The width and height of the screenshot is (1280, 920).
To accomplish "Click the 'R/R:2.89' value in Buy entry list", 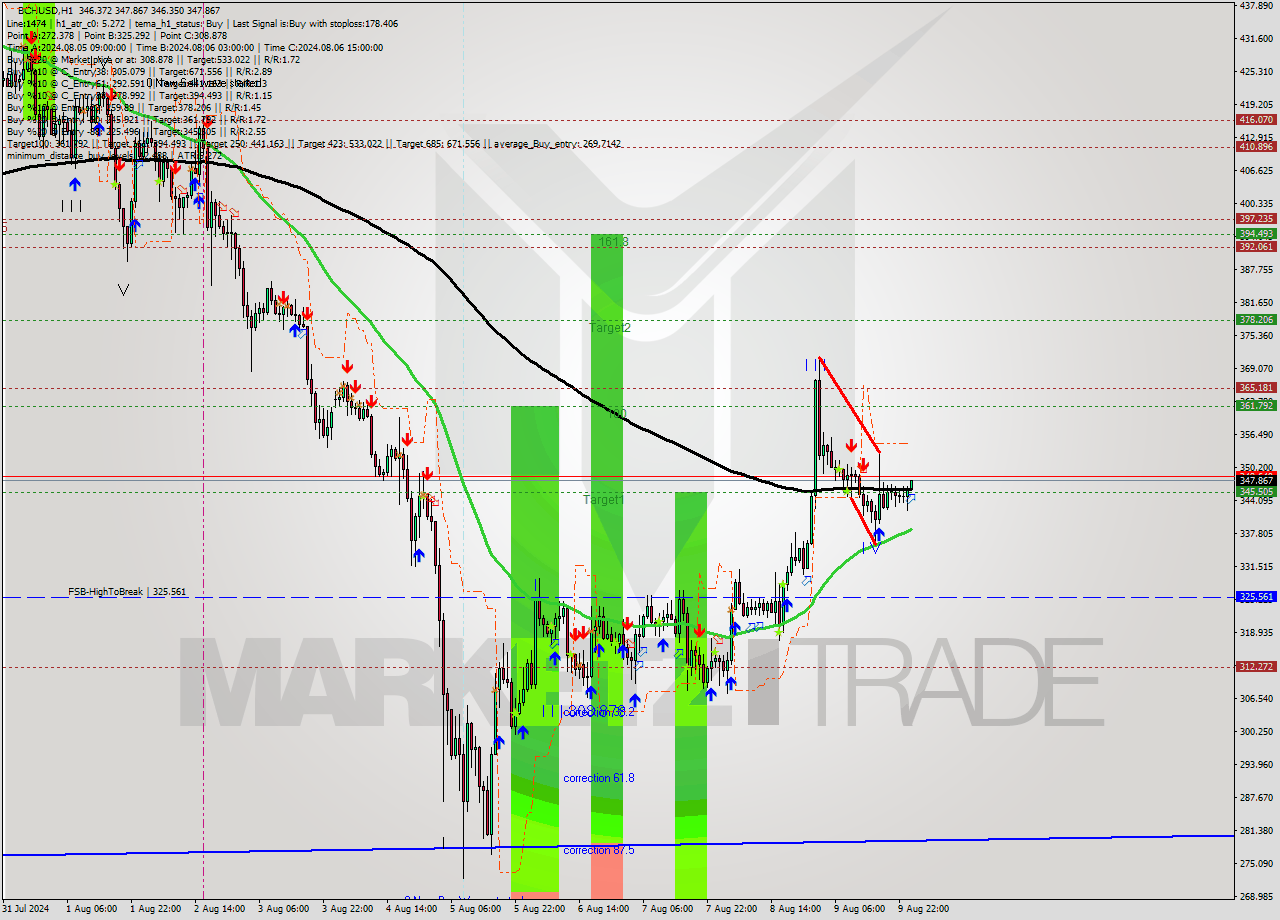I will 253,71.
